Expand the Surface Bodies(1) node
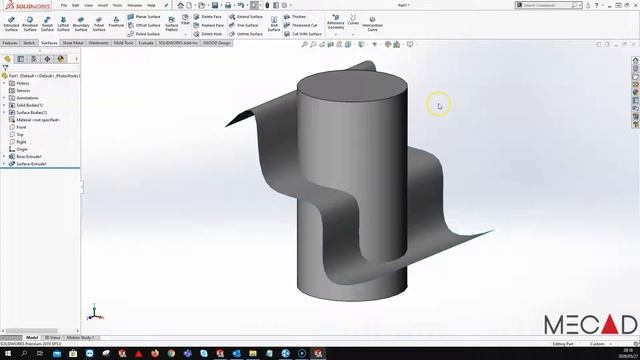 click(x=4, y=113)
